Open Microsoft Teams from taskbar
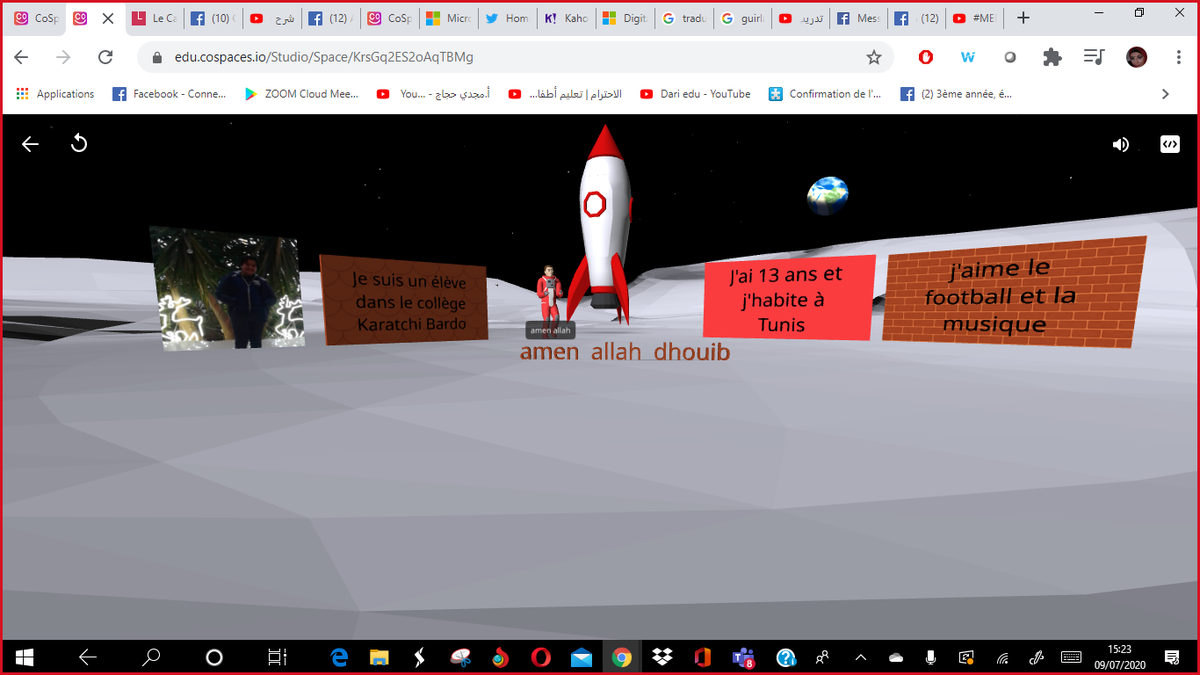This screenshot has width=1200, height=675. [x=743, y=657]
